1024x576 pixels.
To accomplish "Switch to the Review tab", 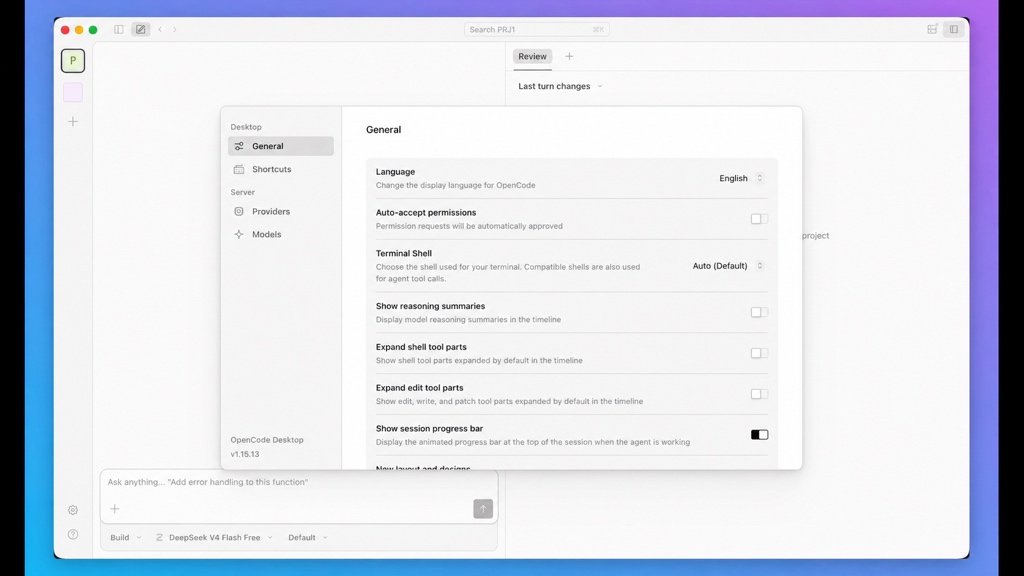I will [532, 57].
